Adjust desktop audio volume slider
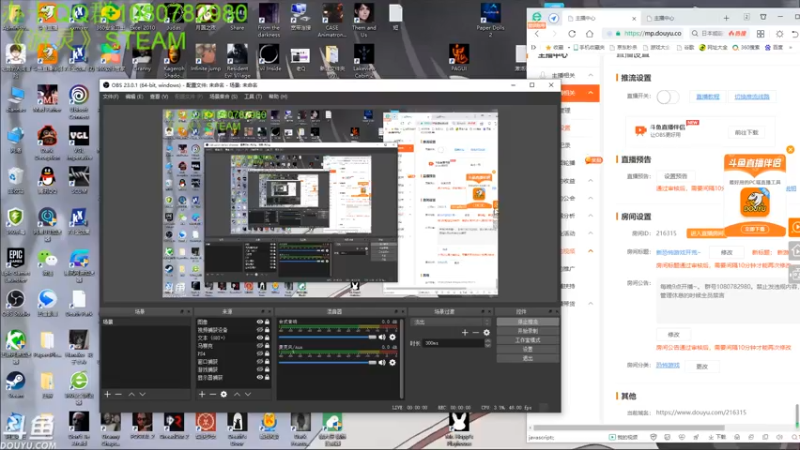 (x=328, y=337)
